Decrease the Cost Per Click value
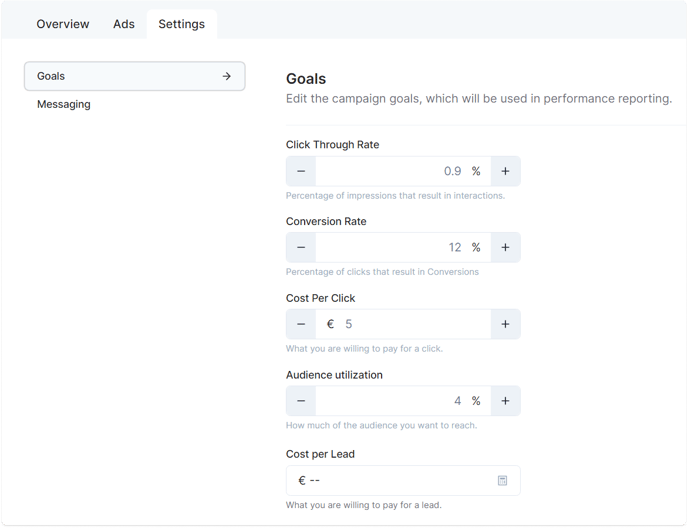This screenshot has height=528, width=688. pos(301,324)
